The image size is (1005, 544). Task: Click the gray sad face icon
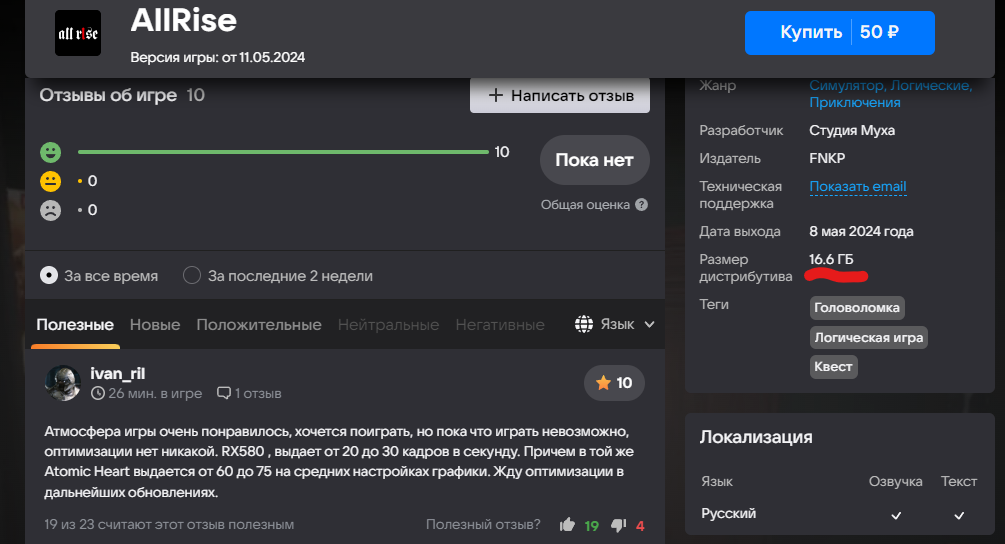click(50, 210)
